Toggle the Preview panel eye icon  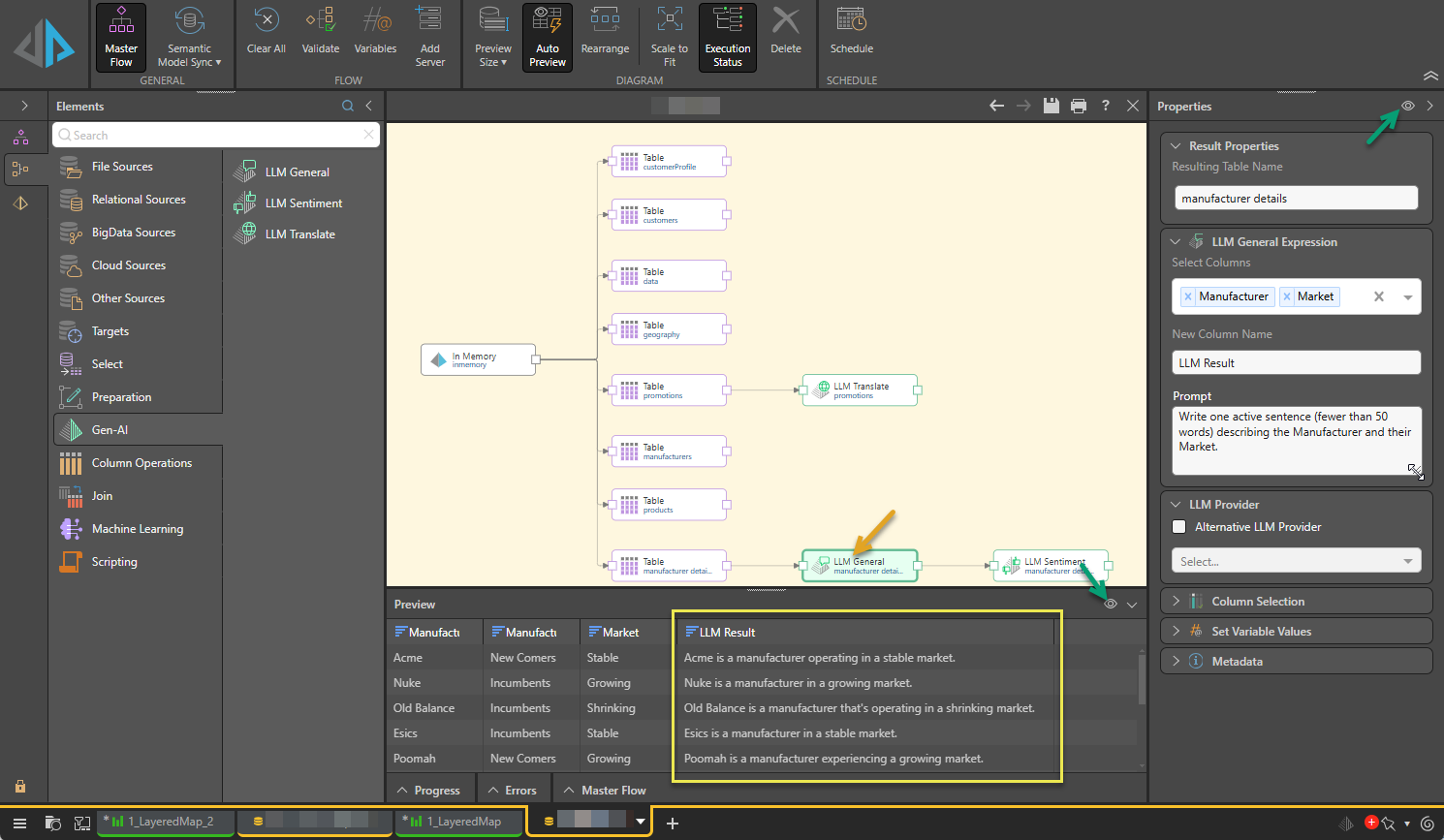pos(1111,604)
